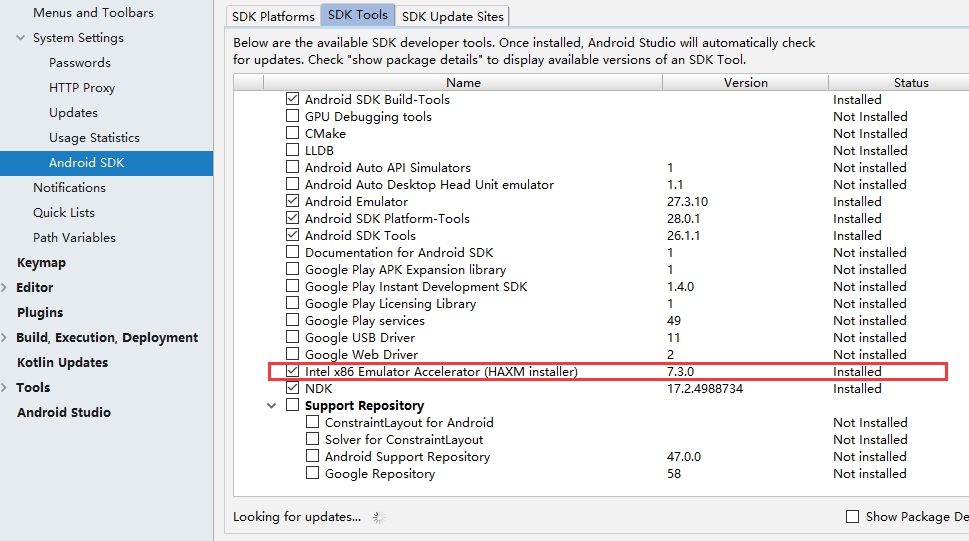
Task: Open Android Studio settings entry
Action: [x=64, y=412]
